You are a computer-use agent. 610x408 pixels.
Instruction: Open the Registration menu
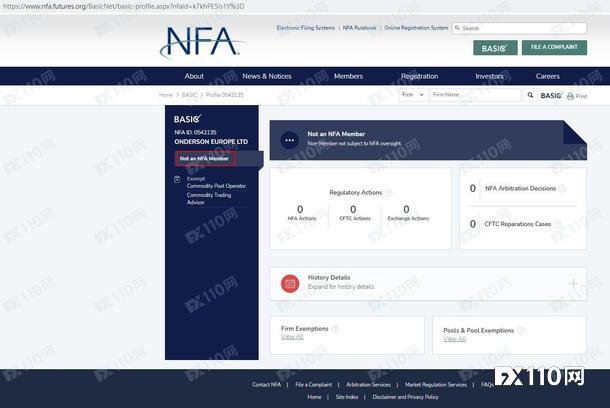(419, 76)
